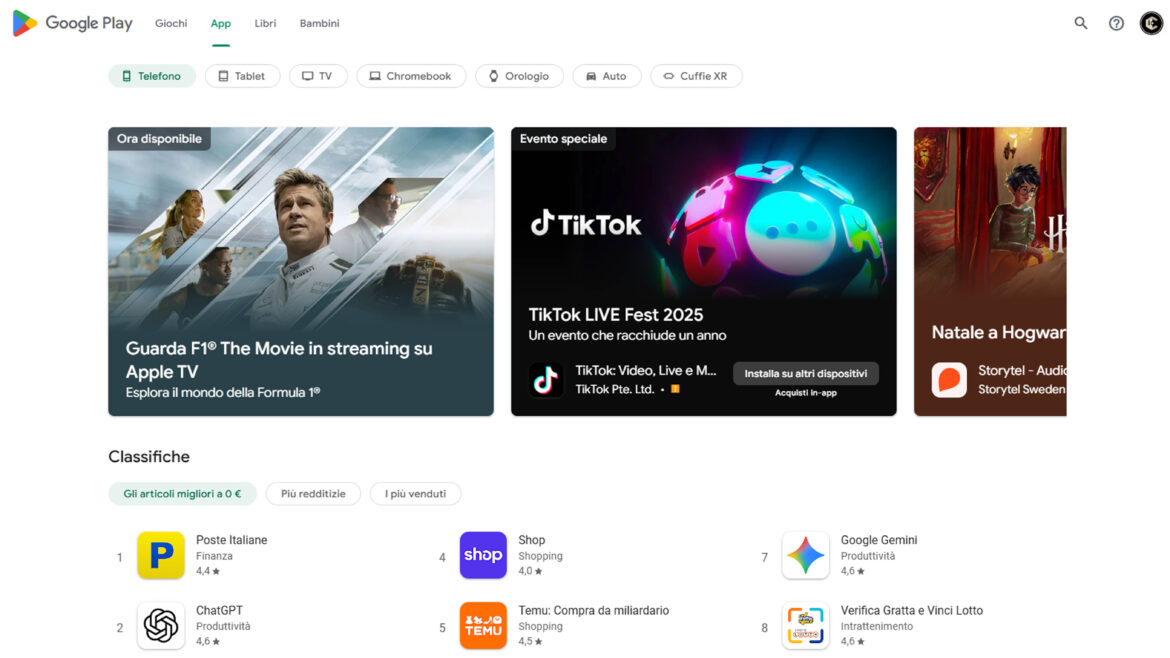Open the account profile avatar
Screen dimensions: 1170x658
click(1151, 23)
